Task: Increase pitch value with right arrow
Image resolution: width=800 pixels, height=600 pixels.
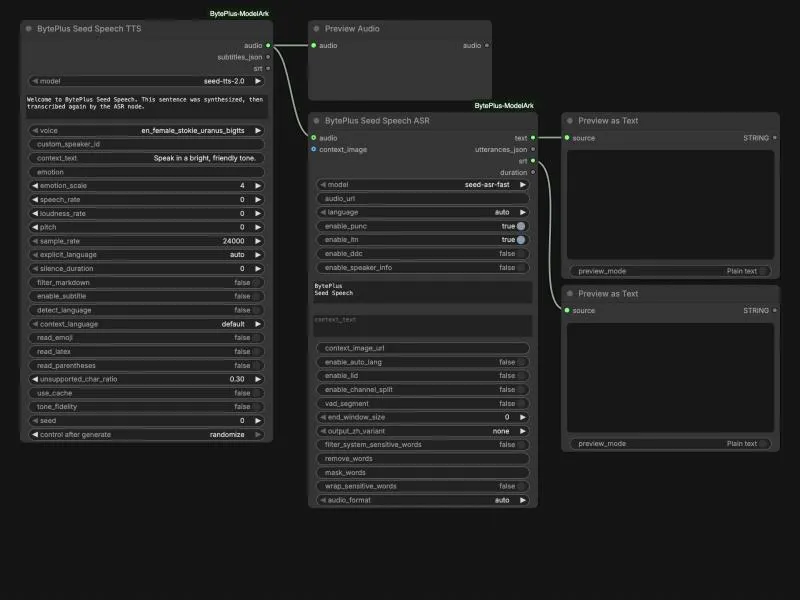Action: click(258, 227)
